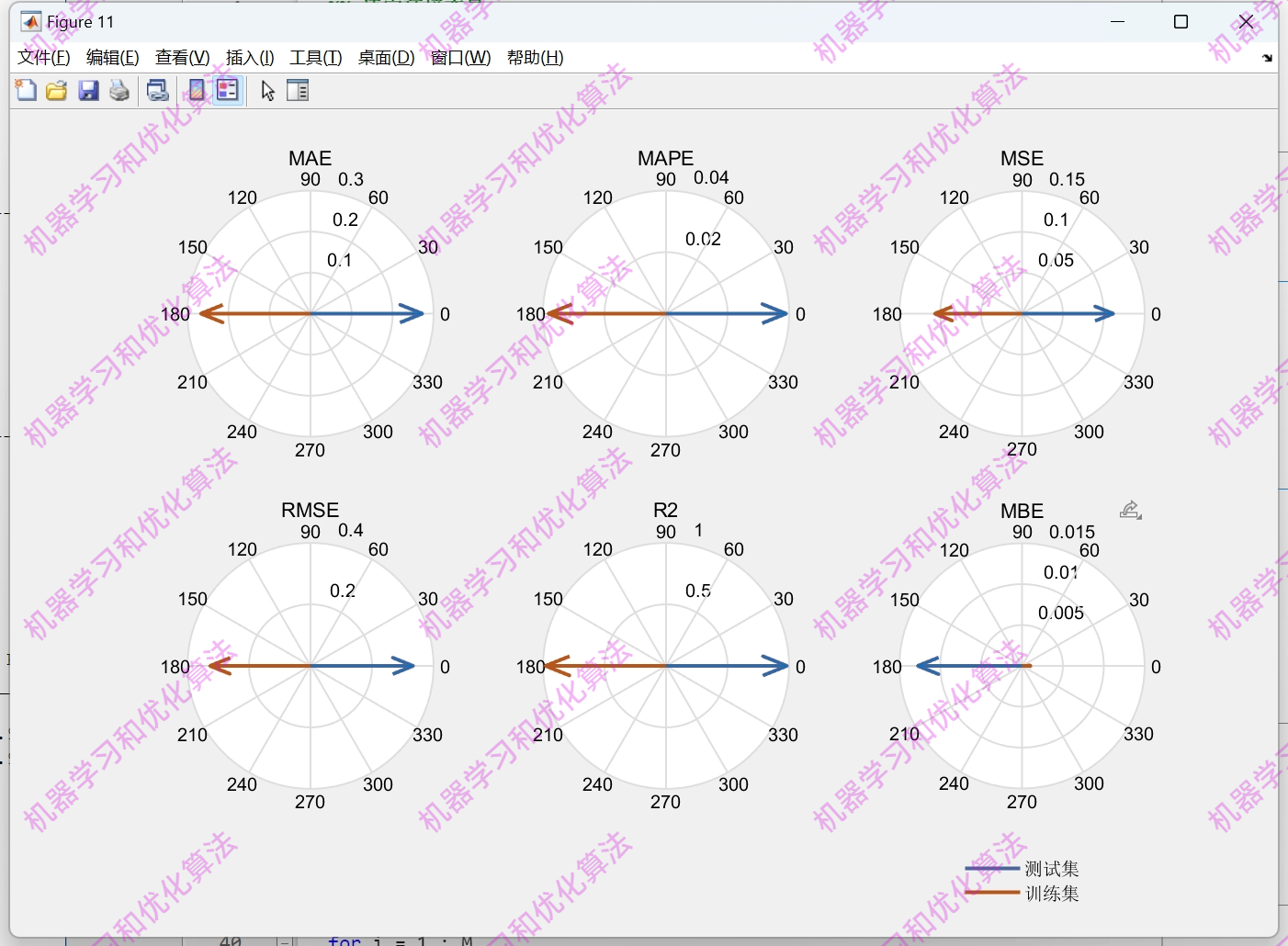Image resolution: width=1288 pixels, height=946 pixels.
Task: Select the blue arrow in the MAE plot
Action: [367, 314]
